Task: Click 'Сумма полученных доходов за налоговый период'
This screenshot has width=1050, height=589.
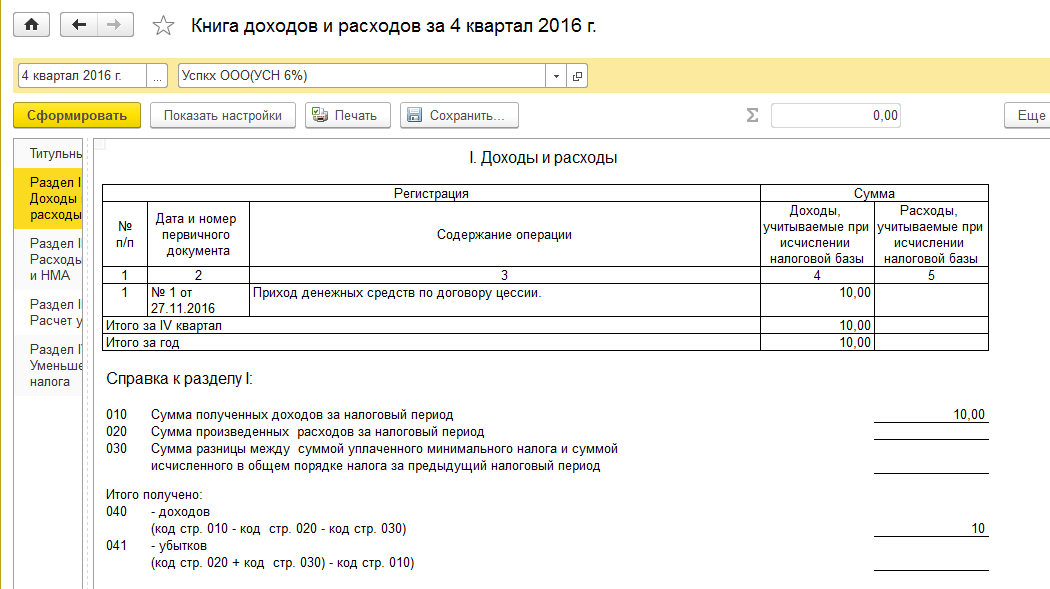Action: (302, 415)
